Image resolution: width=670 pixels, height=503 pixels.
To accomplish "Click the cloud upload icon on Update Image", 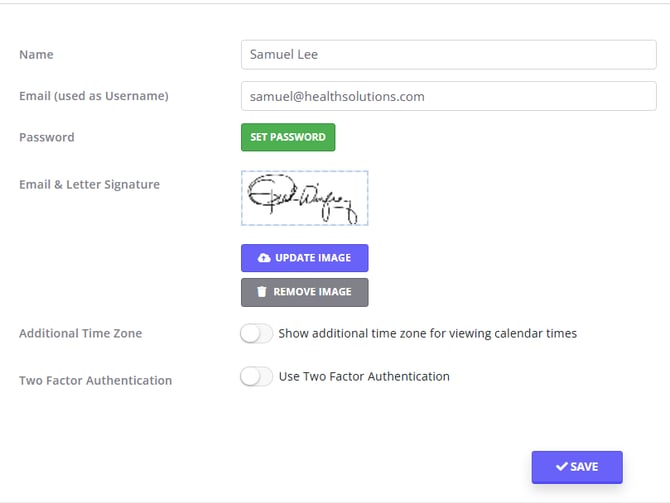I will point(264,258).
